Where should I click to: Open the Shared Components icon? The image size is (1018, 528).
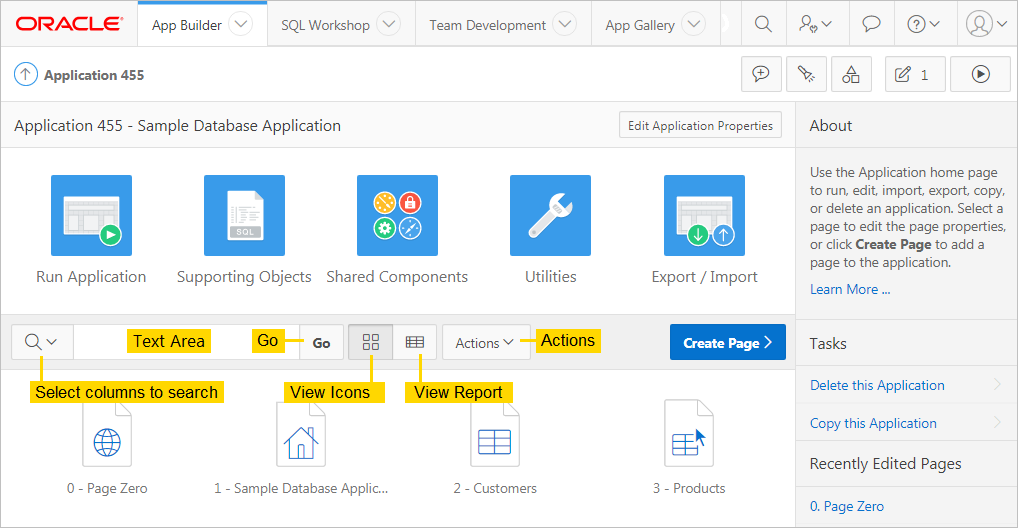(397, 215)
